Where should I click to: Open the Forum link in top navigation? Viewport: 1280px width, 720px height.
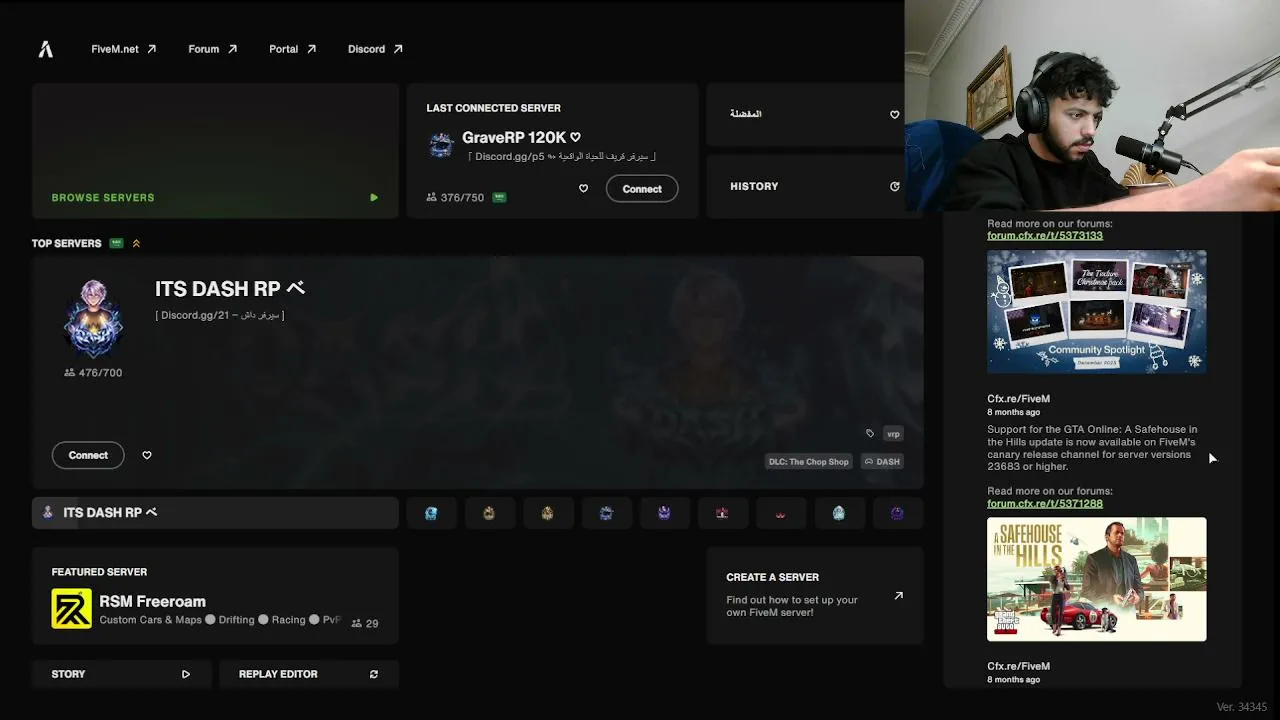point(212,49)
